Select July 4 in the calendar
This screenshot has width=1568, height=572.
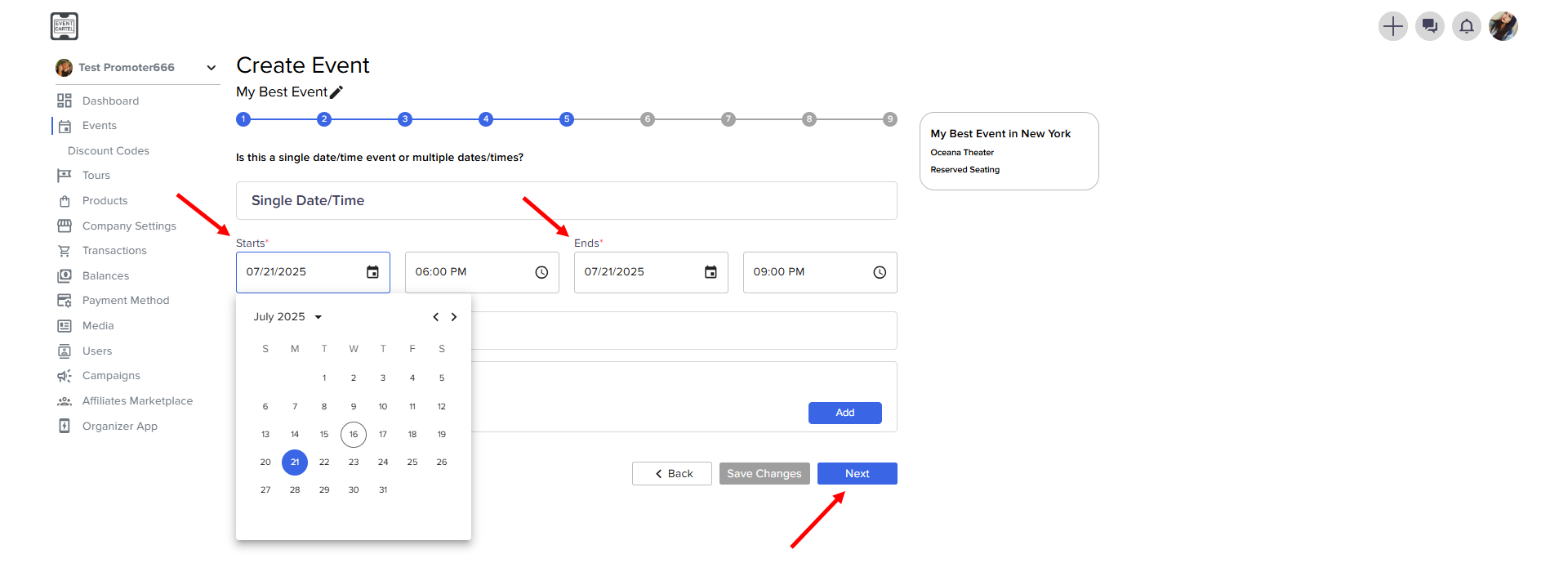(x=412, y=378)
